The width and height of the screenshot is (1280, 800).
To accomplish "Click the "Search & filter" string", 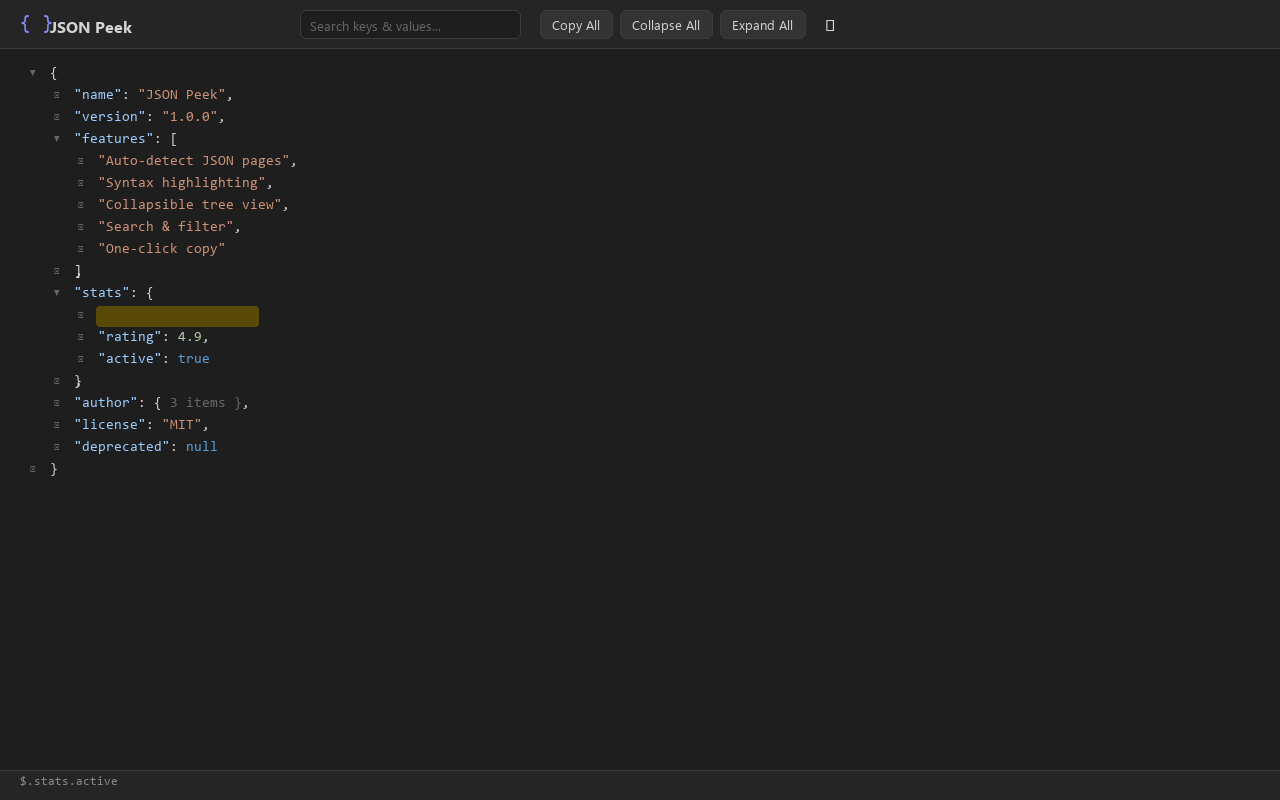I will (166, 227).
